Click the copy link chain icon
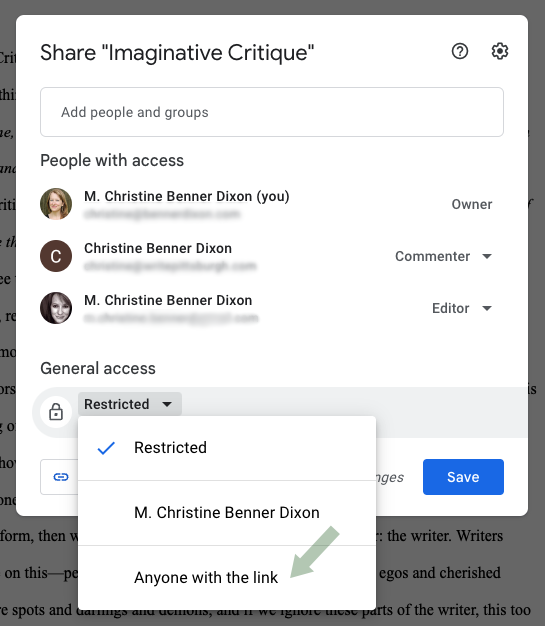Viewport: 545px width, 626px height. click(61, 477)
